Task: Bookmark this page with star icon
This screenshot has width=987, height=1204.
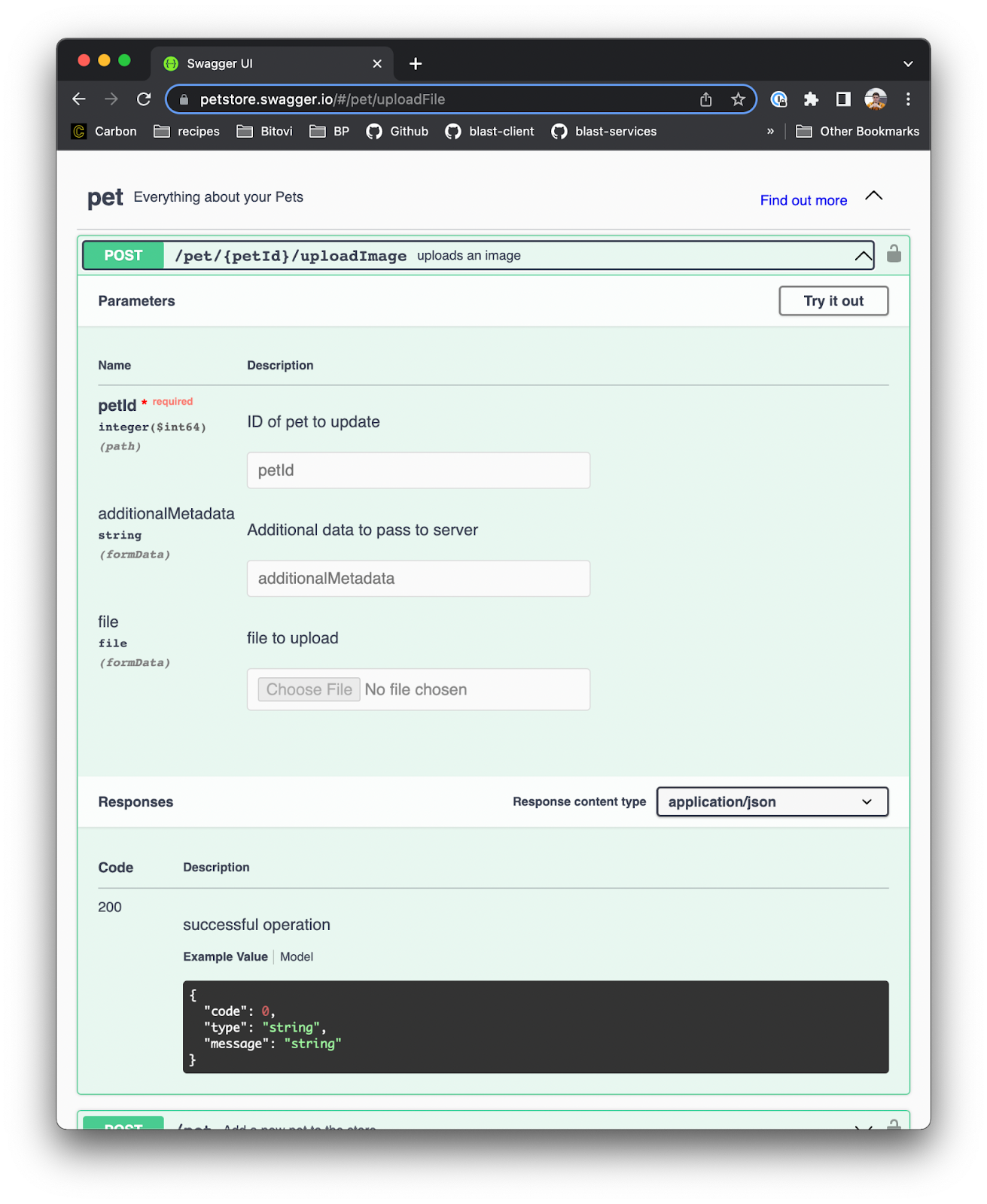Action: click(x=738, y=99)
